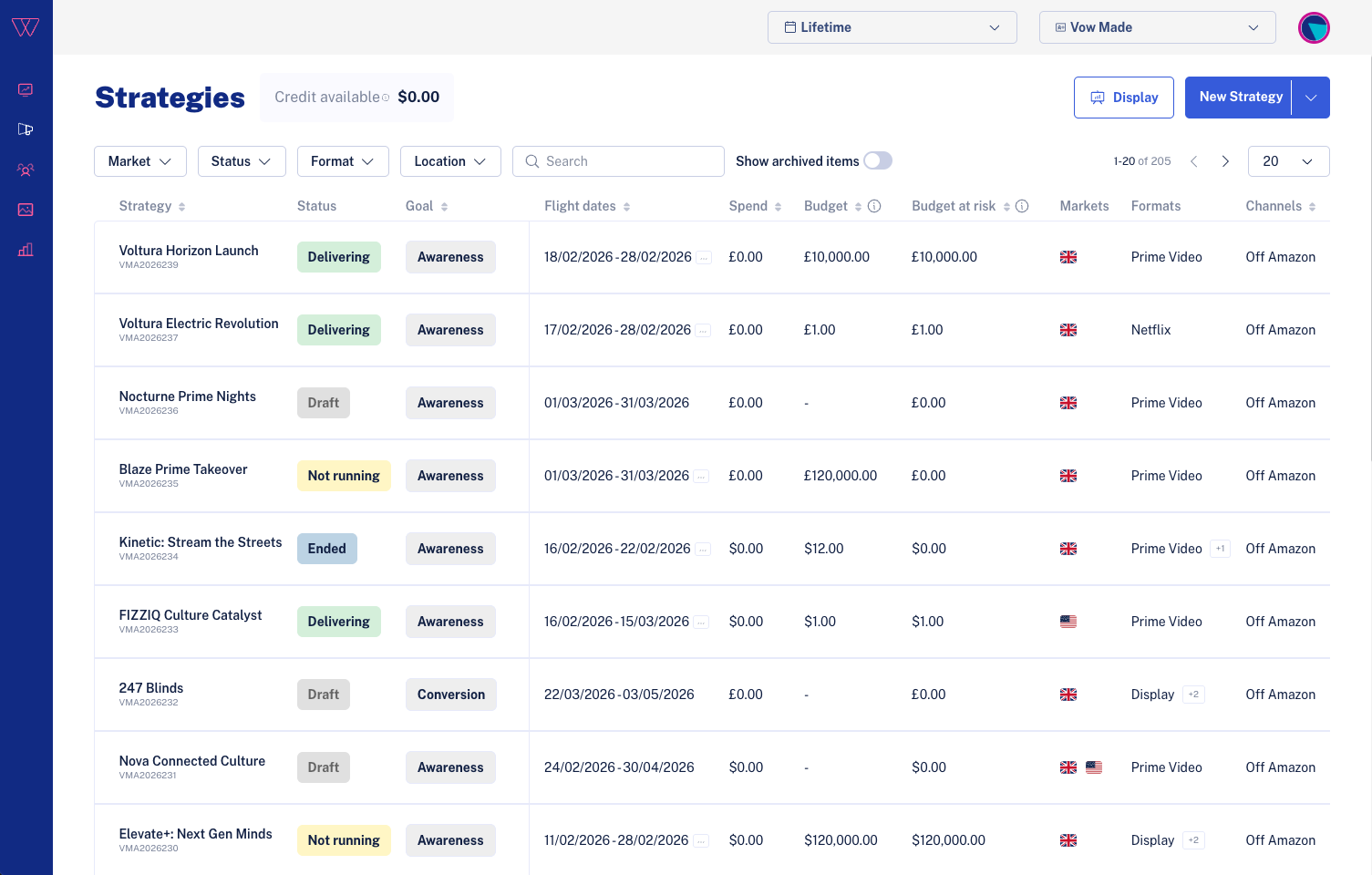
Task: Click the Display button
Action: 1123,98
